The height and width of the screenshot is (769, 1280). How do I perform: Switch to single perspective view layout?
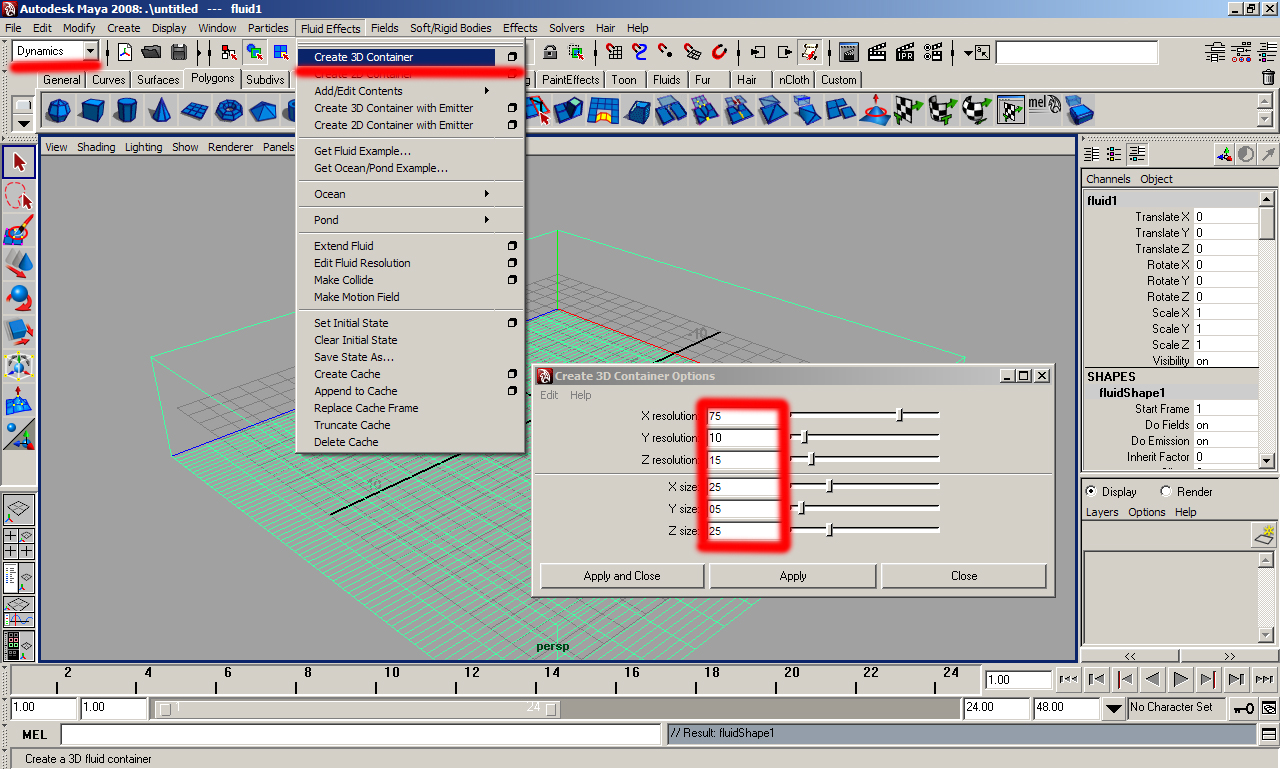[19, 510]
